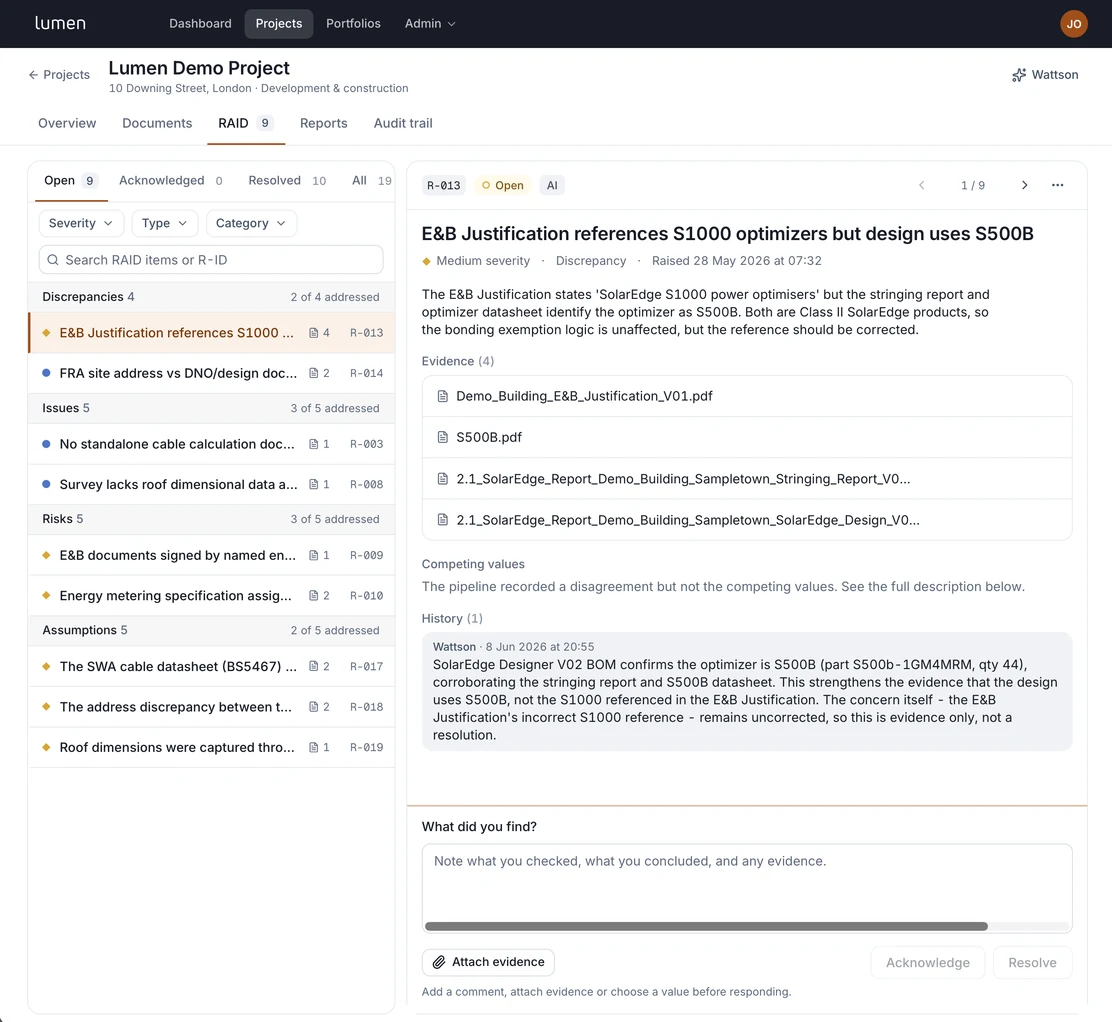Select The address discrepancy item R-018
The height and width of the screenshot is (1022, 1112).
tap(211, 706)
